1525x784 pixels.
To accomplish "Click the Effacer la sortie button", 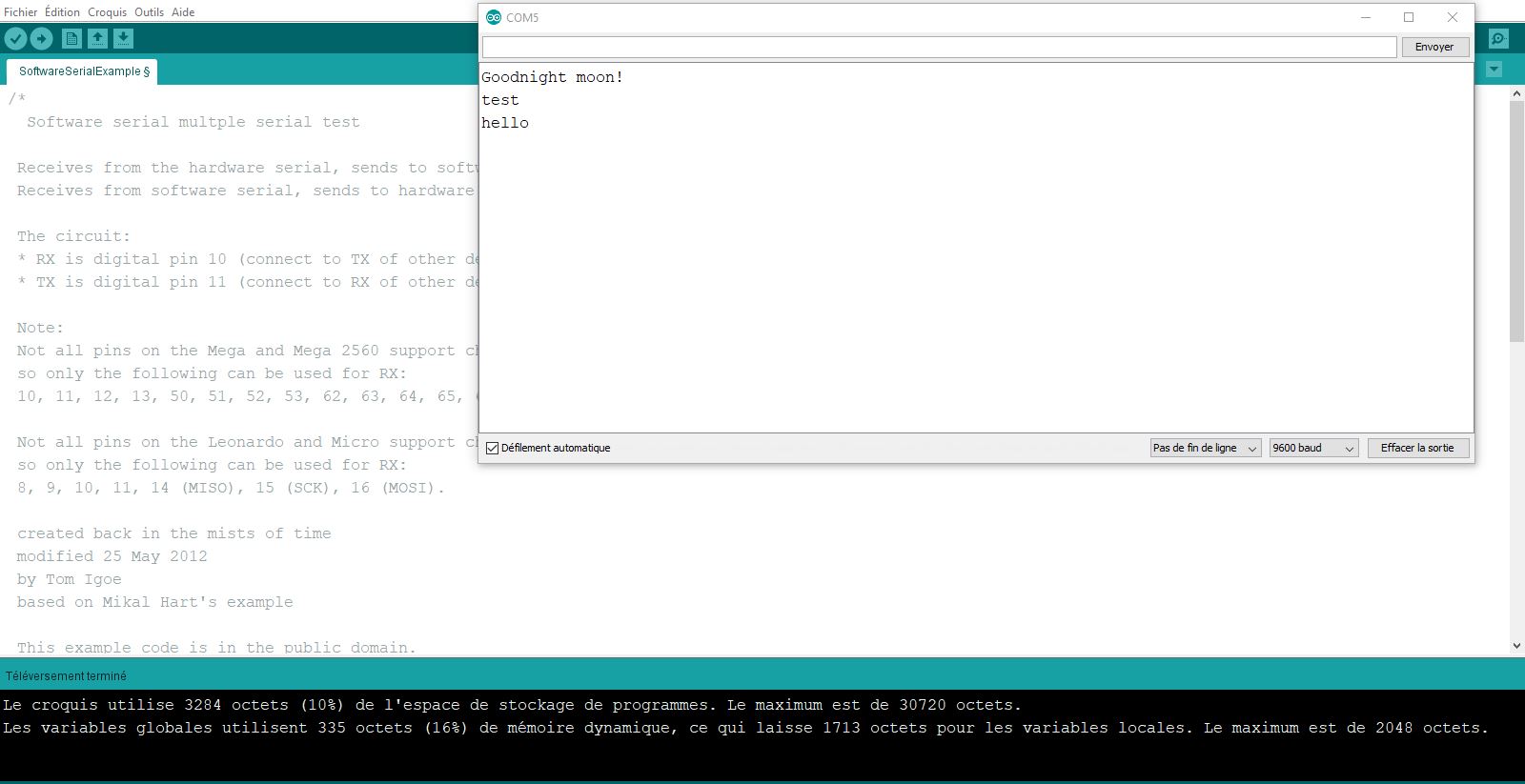I will point(1417,448).
